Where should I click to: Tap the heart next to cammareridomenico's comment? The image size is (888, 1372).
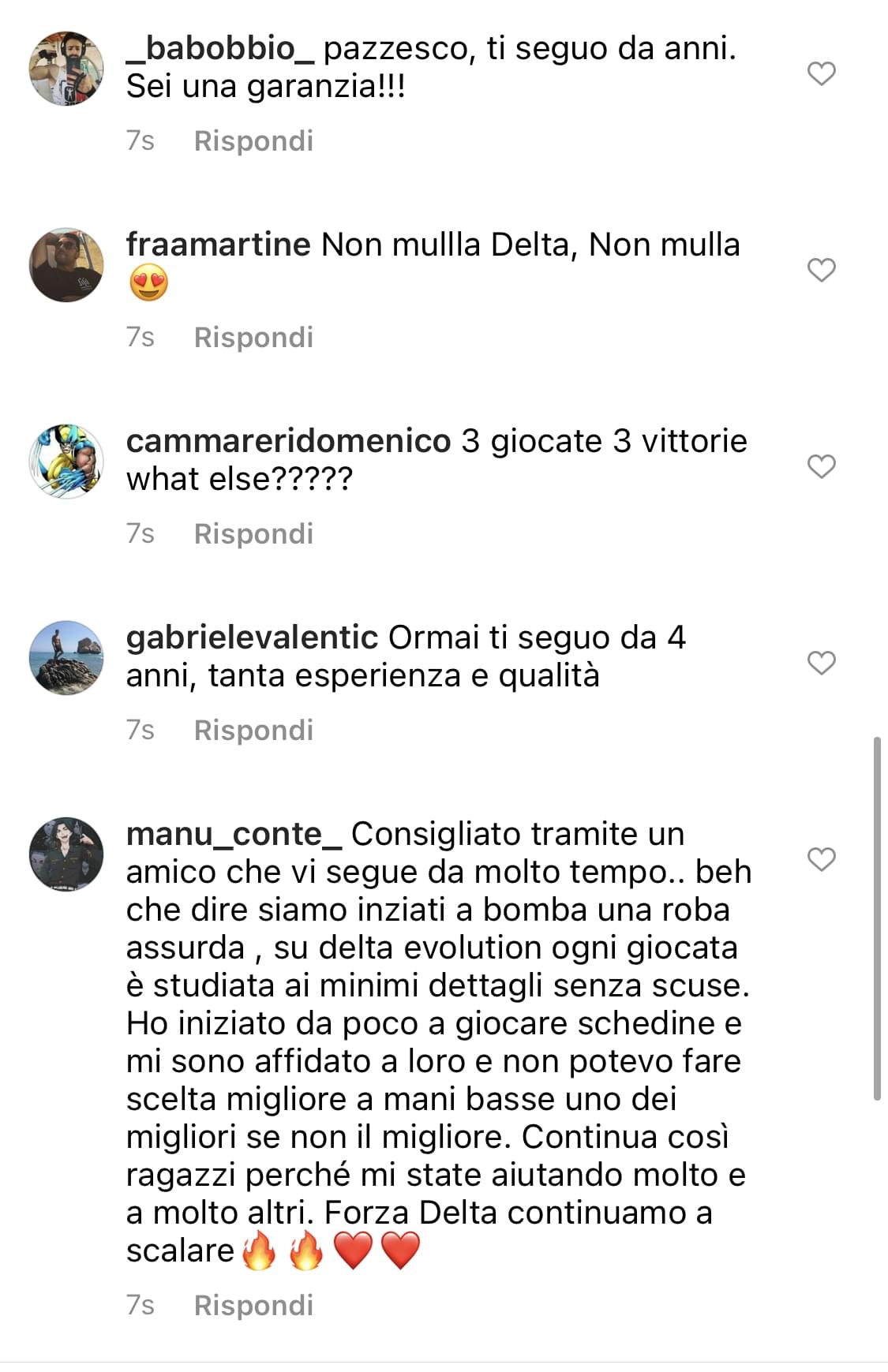click(x=822, y=466)
